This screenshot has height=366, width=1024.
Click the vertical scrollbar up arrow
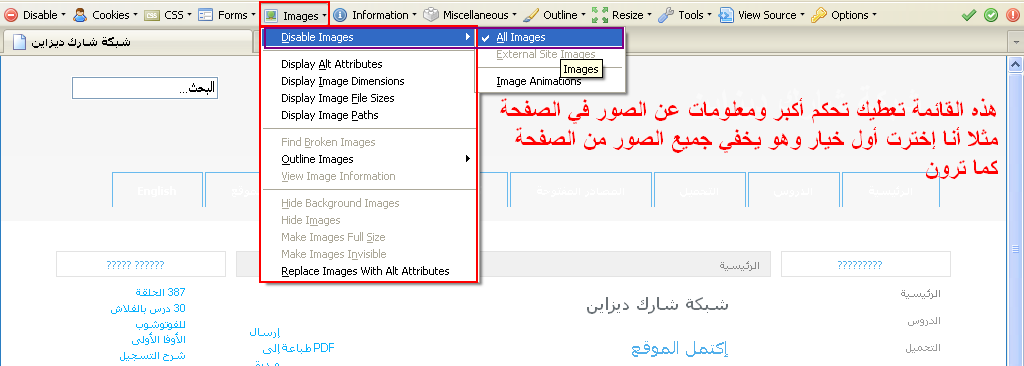tap(1016, 64)
